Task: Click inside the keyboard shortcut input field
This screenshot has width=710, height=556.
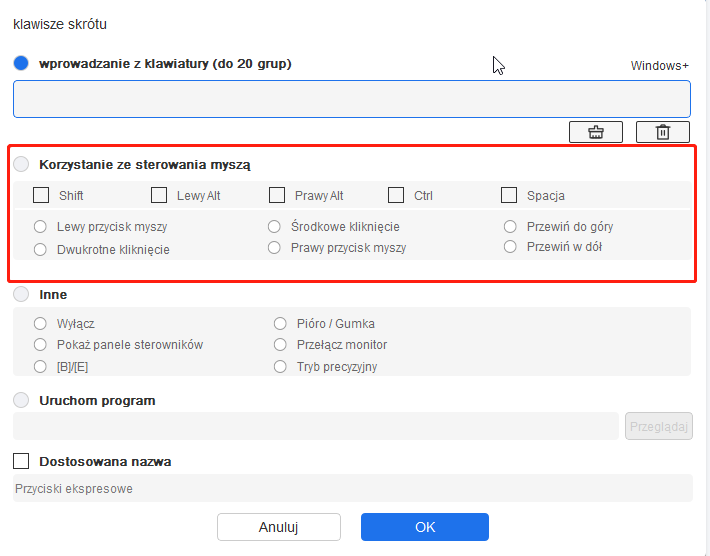Action: (352, 99)
